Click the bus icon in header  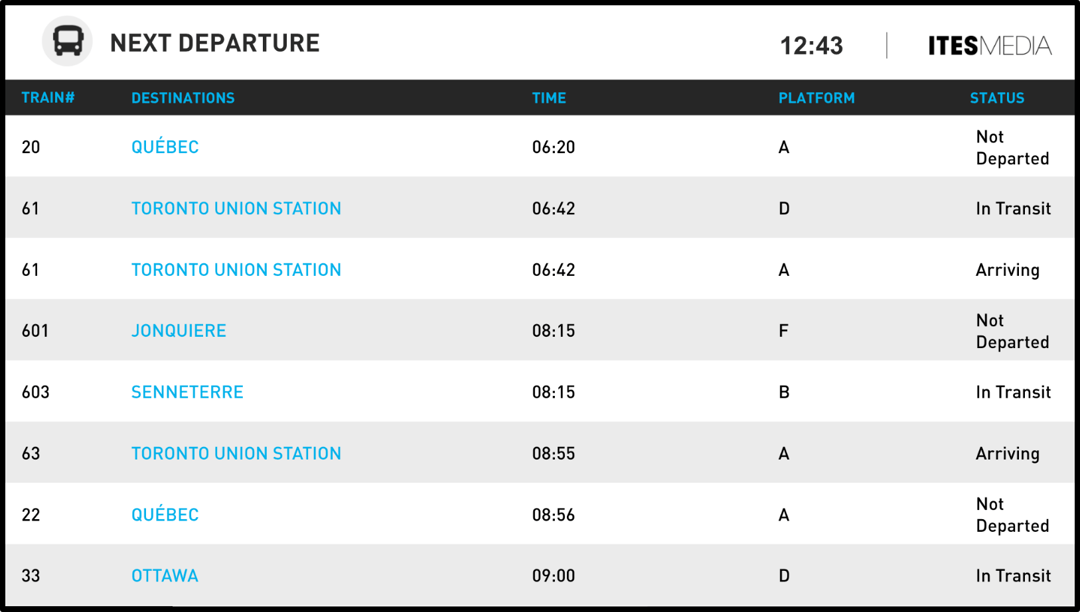click(x=68, y=43)
